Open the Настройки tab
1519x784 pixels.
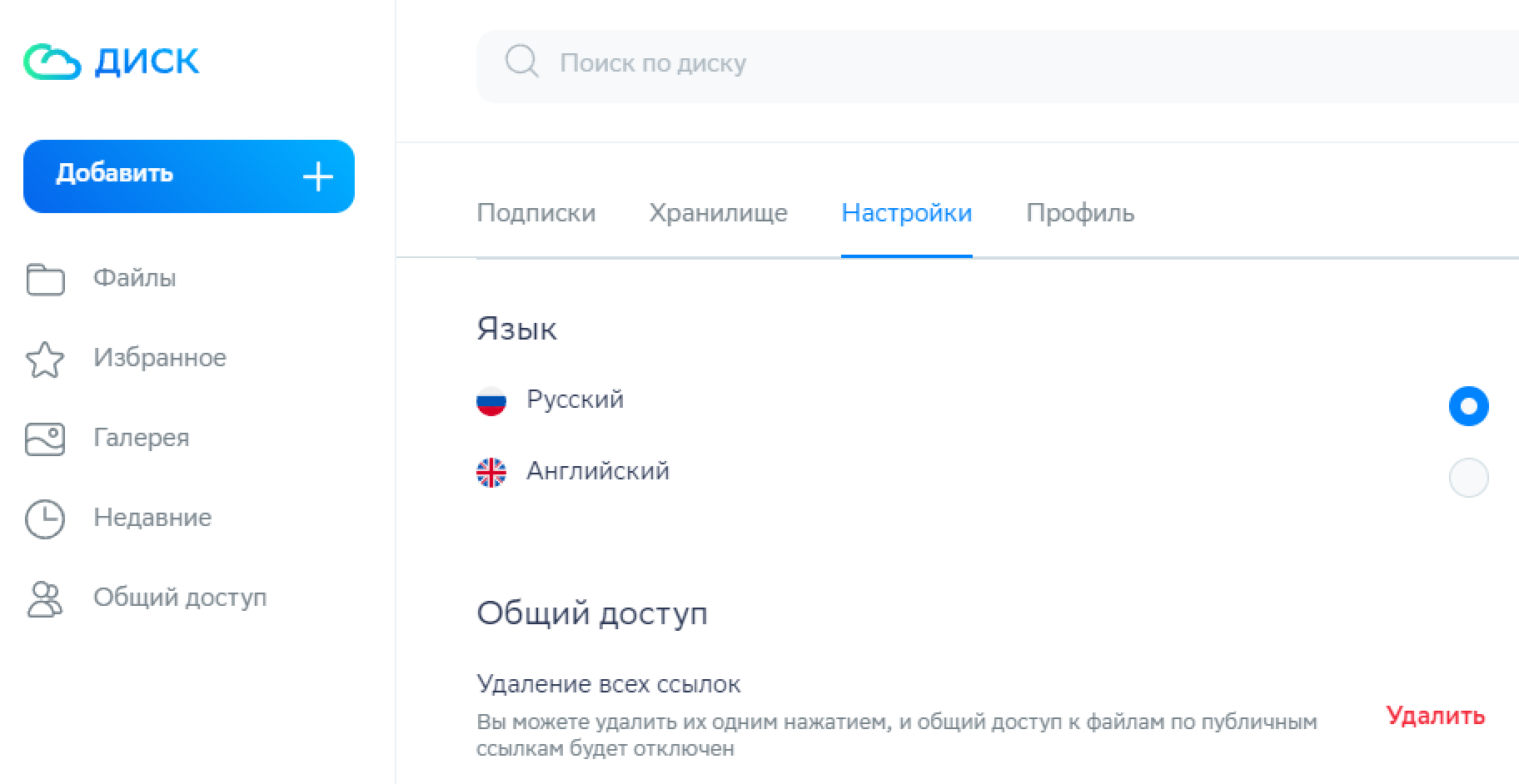[x=907, y=213]
